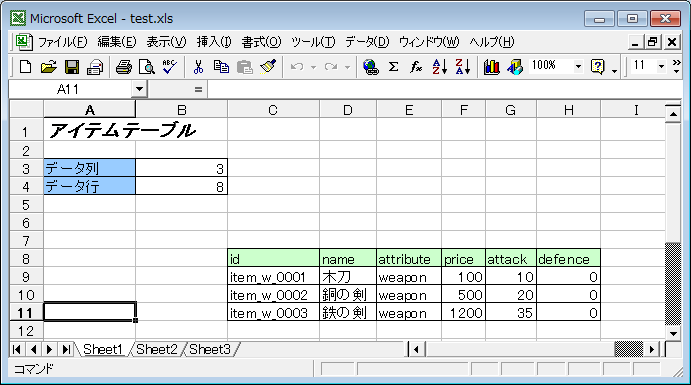This screenshot has height=385, width=691.
Task: Open the ファイル(F) menu
Action: click(63, 42)
